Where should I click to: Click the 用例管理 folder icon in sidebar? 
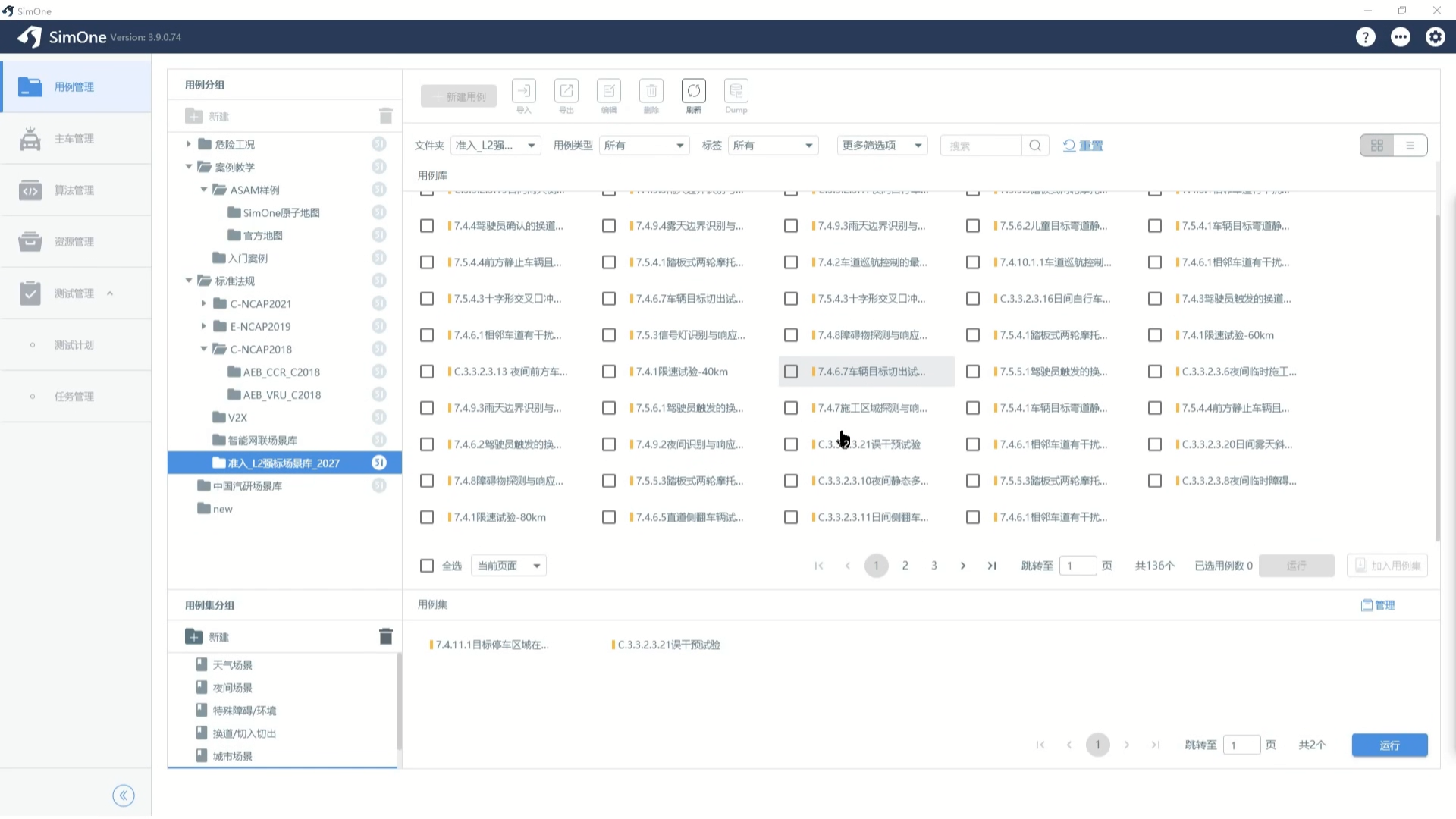(30, 87)
